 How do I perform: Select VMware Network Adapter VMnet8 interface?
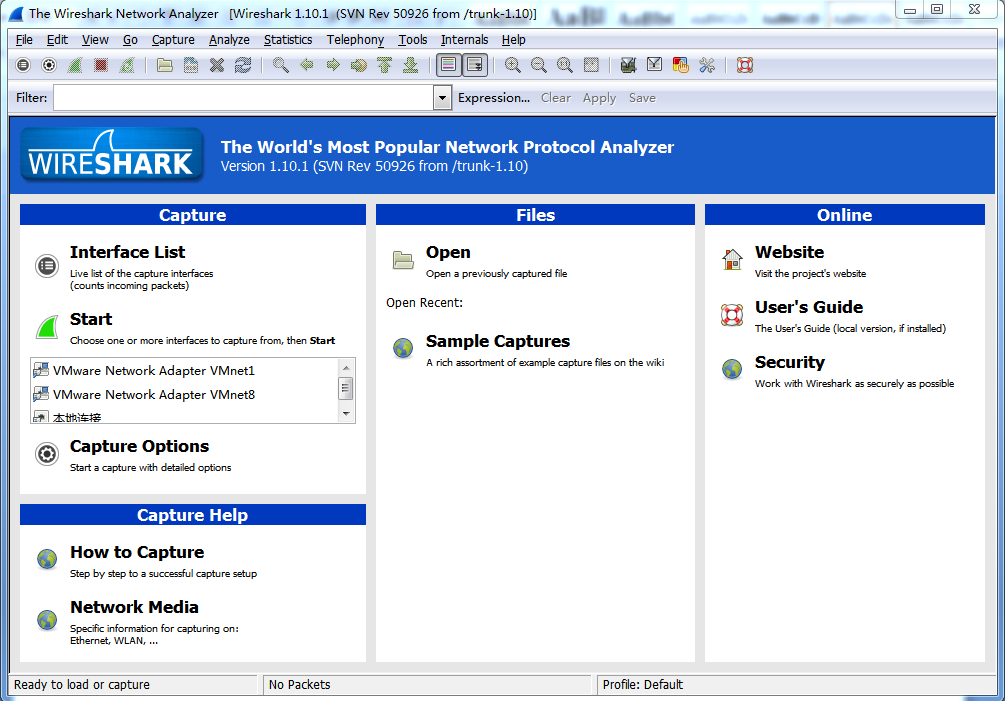click(154, 395)
